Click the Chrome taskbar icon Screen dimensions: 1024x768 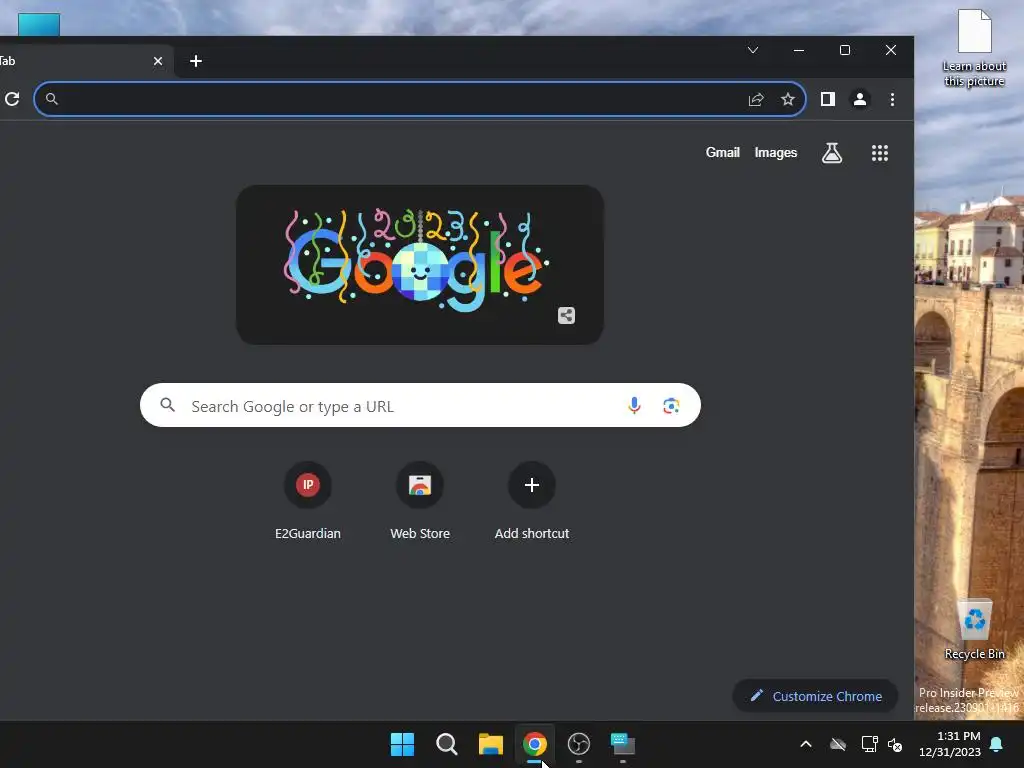pyautogui.click(x=535, y=744)
